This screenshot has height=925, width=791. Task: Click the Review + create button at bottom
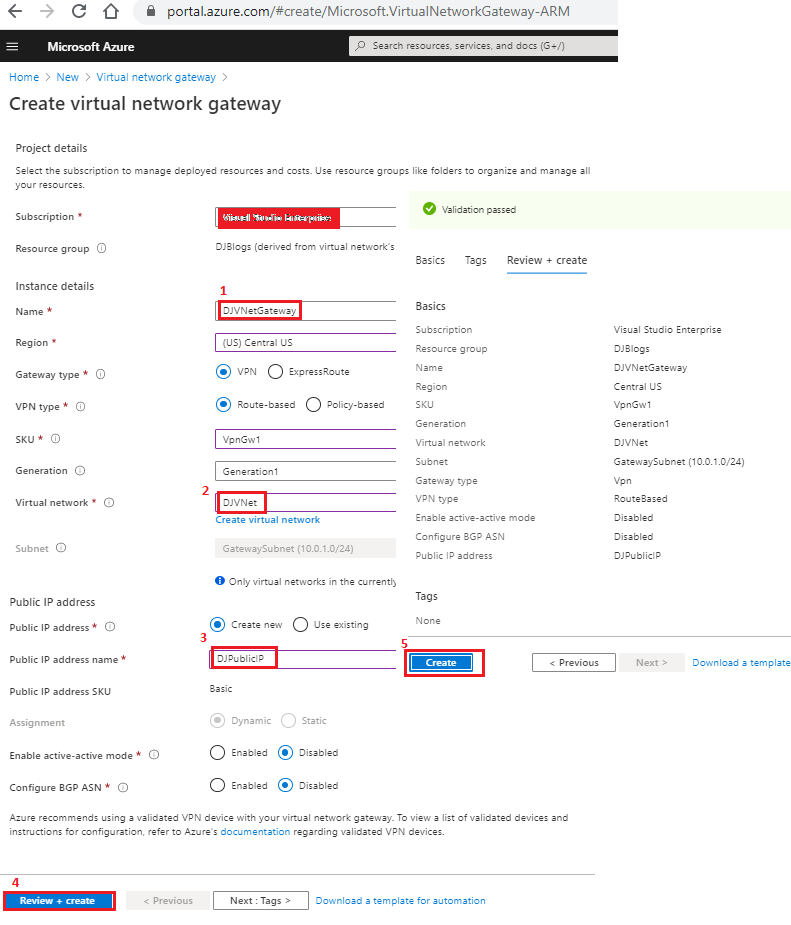pyautogui.click(x=57, y=900)
